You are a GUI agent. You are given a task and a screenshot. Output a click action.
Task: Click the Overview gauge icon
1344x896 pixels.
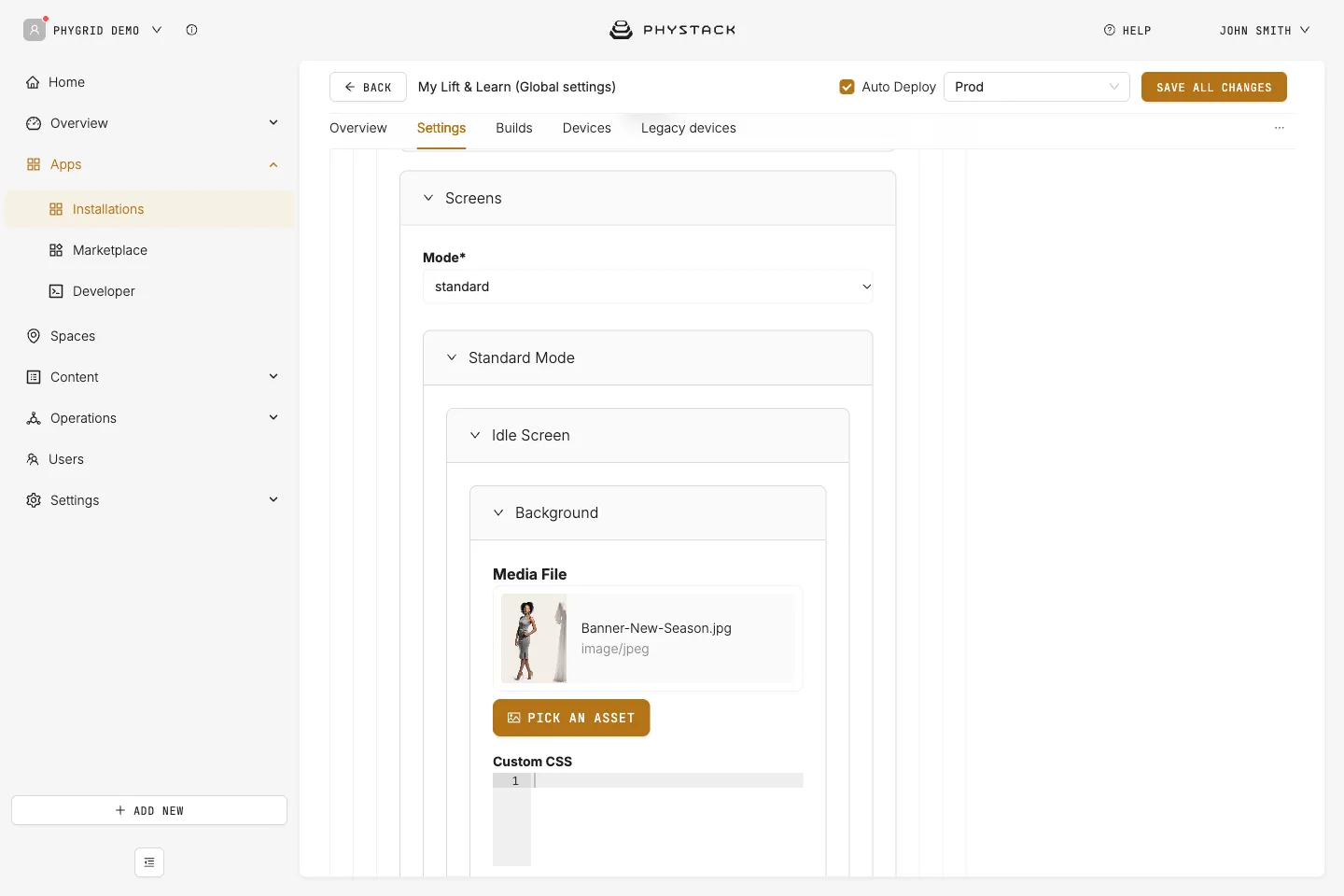click(x=34, y=123)
